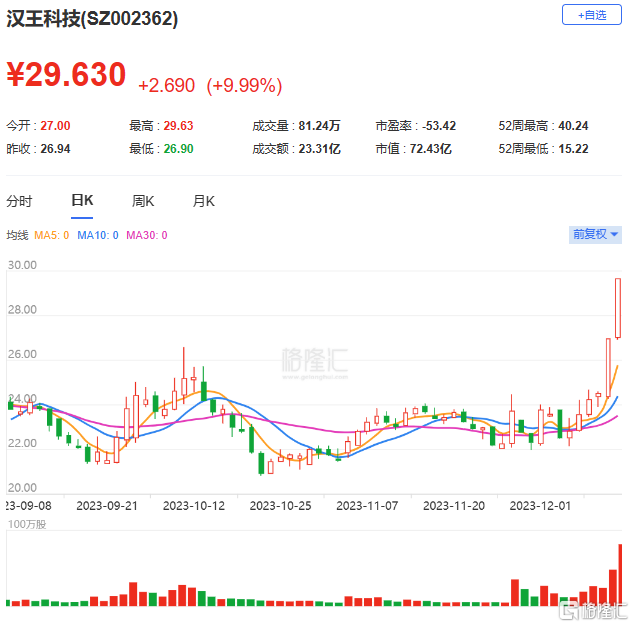Viewport: 634px width, 627px height.
Task: Click the 20.00 price axis label
Action: pos(22,488)
